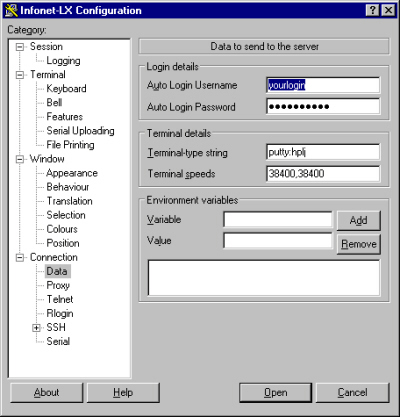Open the Logging category
400x417 pixels.
pyautogui.click(x=63, y=61)
